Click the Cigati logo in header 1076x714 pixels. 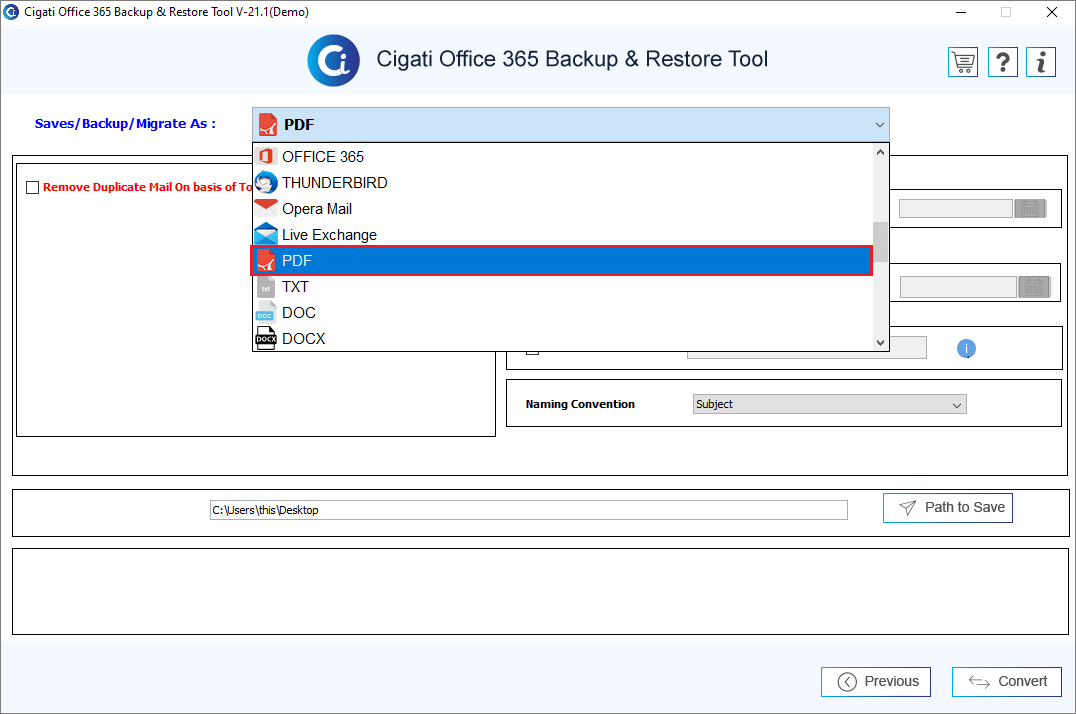[x=334, y=60]
